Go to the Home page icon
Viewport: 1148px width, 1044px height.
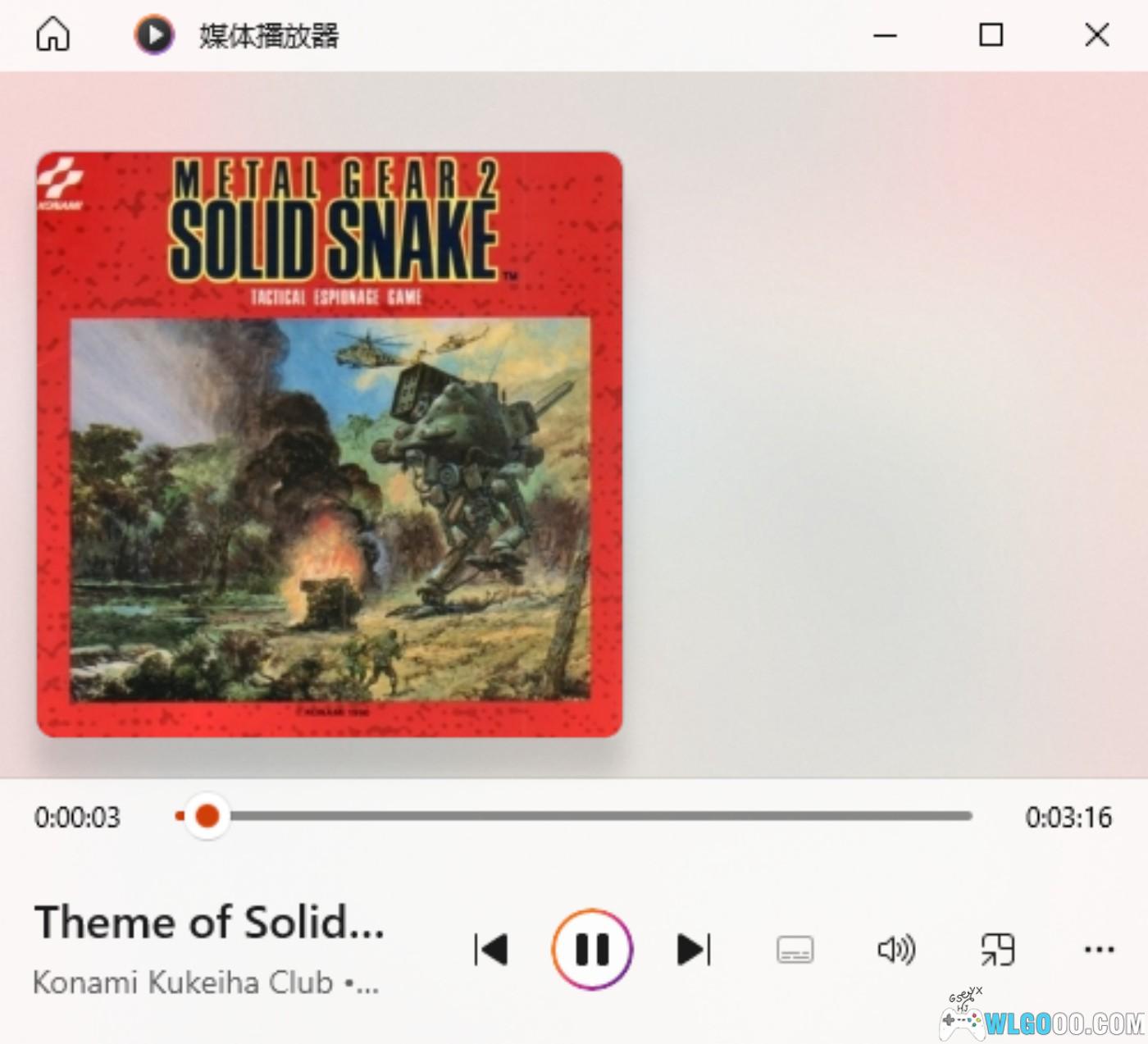tap(53, 34)
